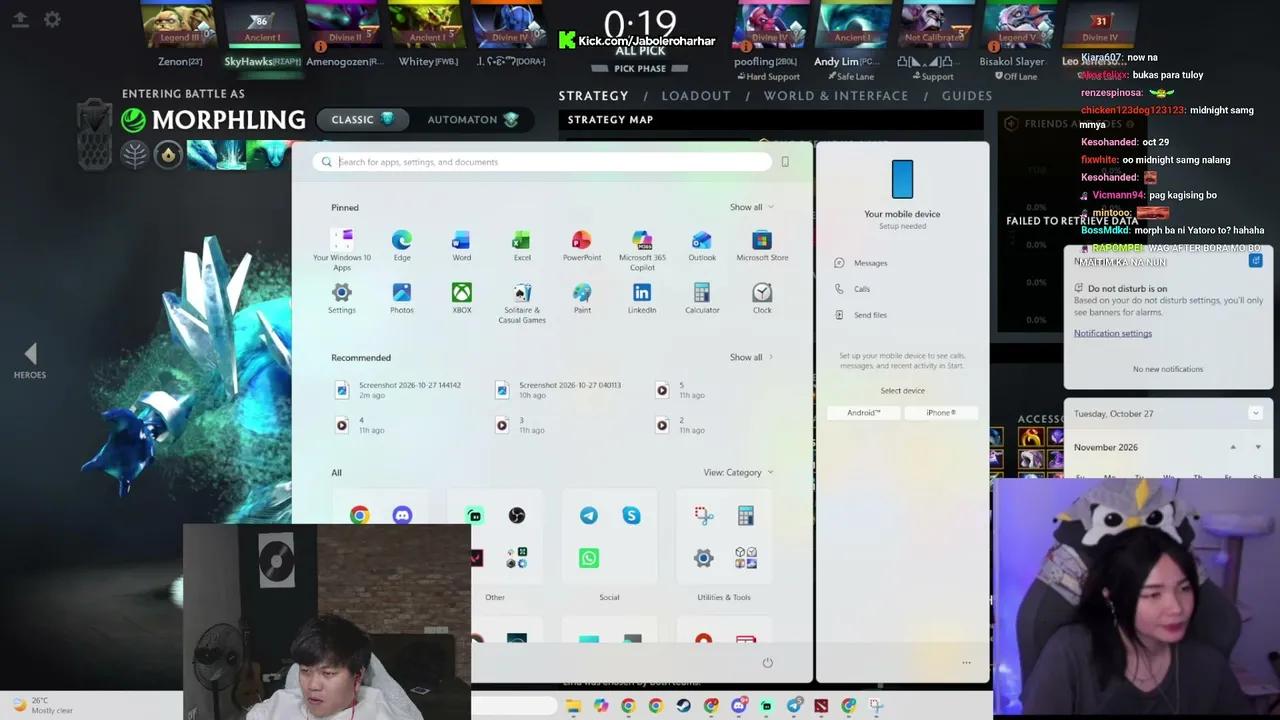Go to previous month in calendar

click(1233, 447)
